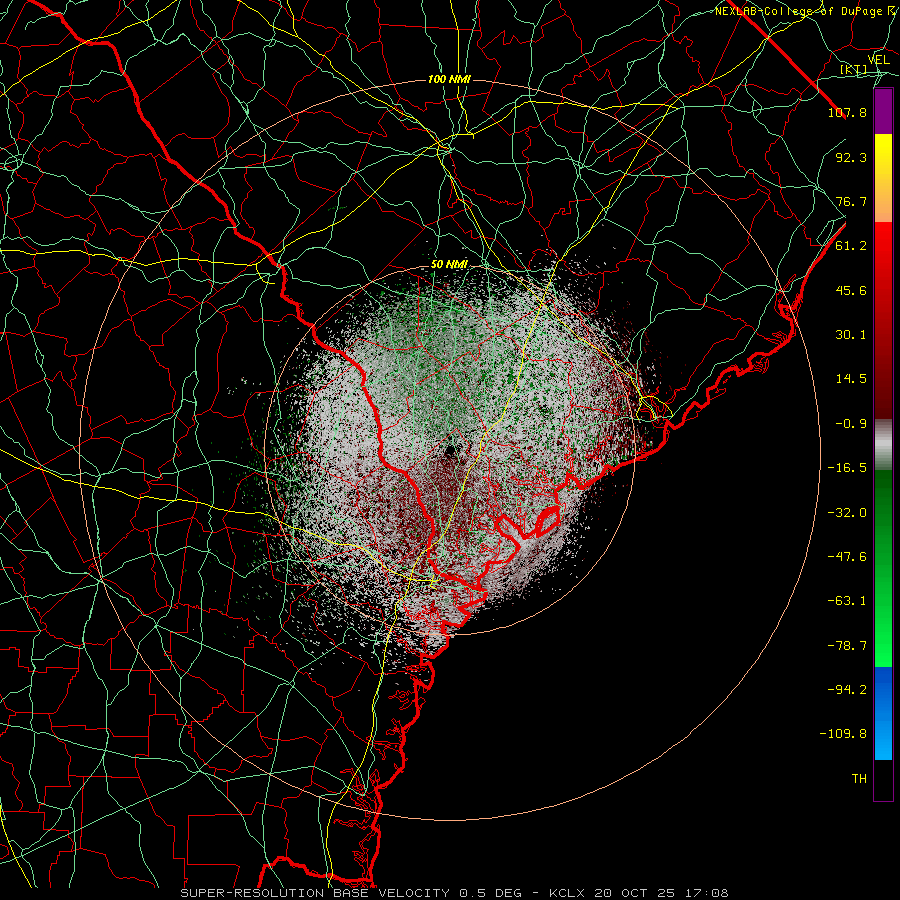Click the "-109.8" scale value
Viewport: 900px width, 900px height.
[843, 734]
